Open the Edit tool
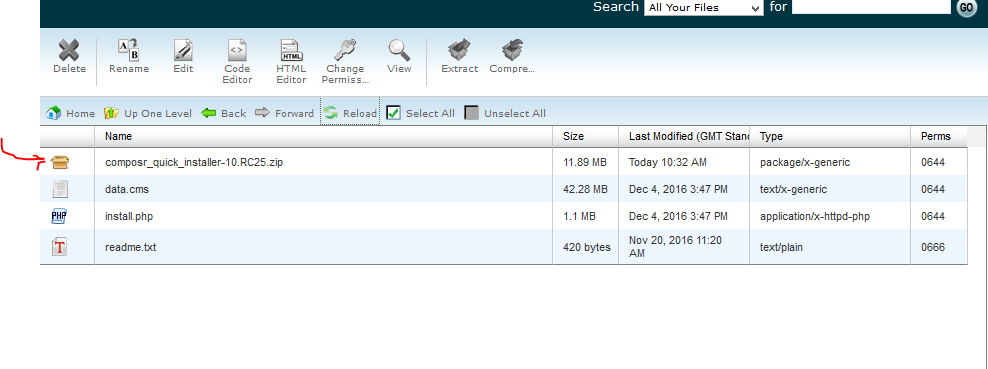Screen dimensions: 988x369 tap(183, 50)
